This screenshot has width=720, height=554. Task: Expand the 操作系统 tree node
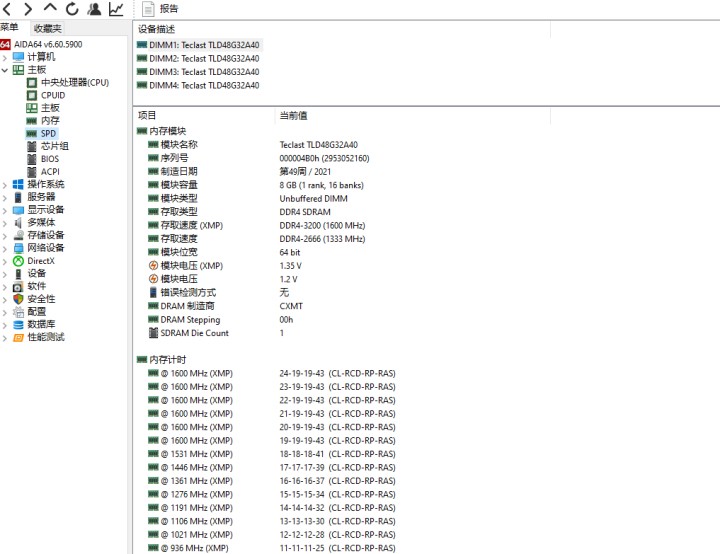[5, 185]
